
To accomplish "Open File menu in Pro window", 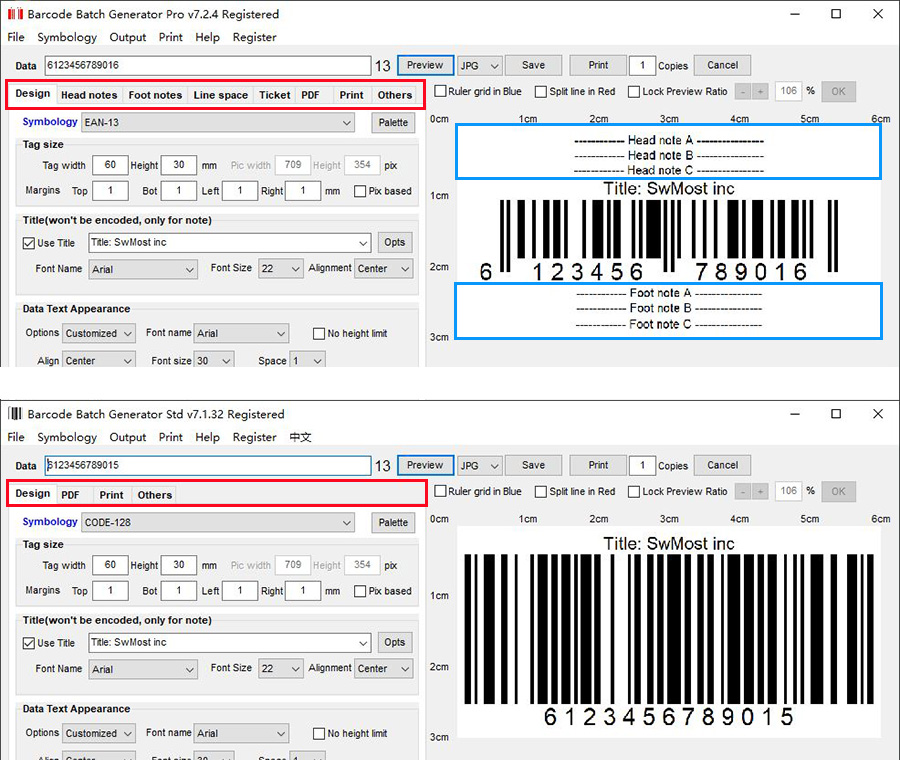I will click(x=16, y=37).
